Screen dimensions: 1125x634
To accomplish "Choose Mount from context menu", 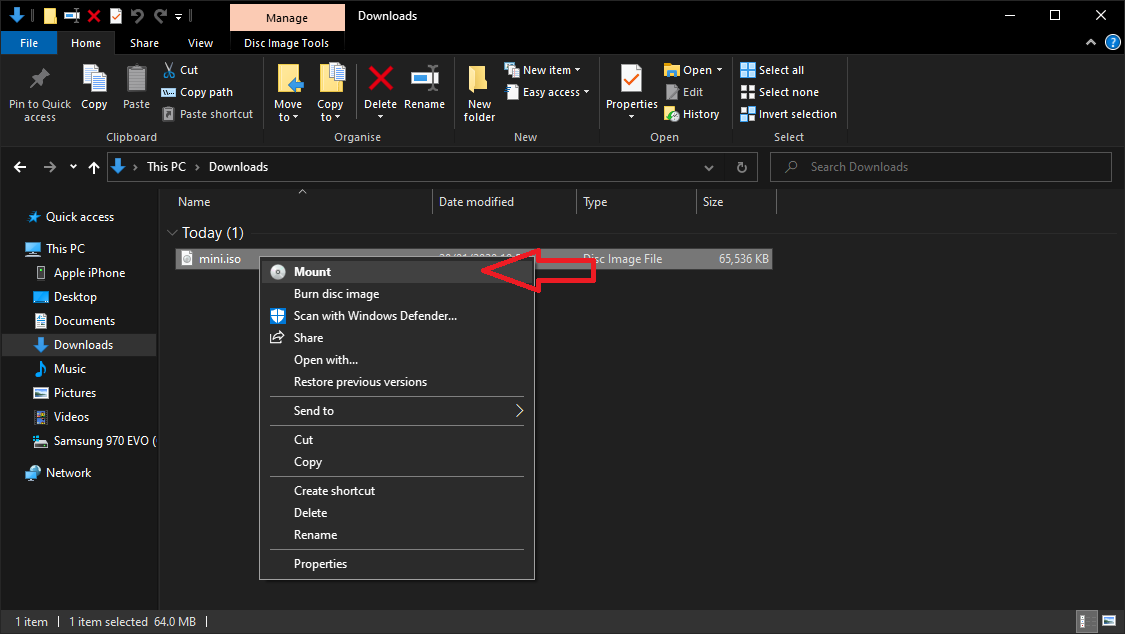I will point(397,272).
